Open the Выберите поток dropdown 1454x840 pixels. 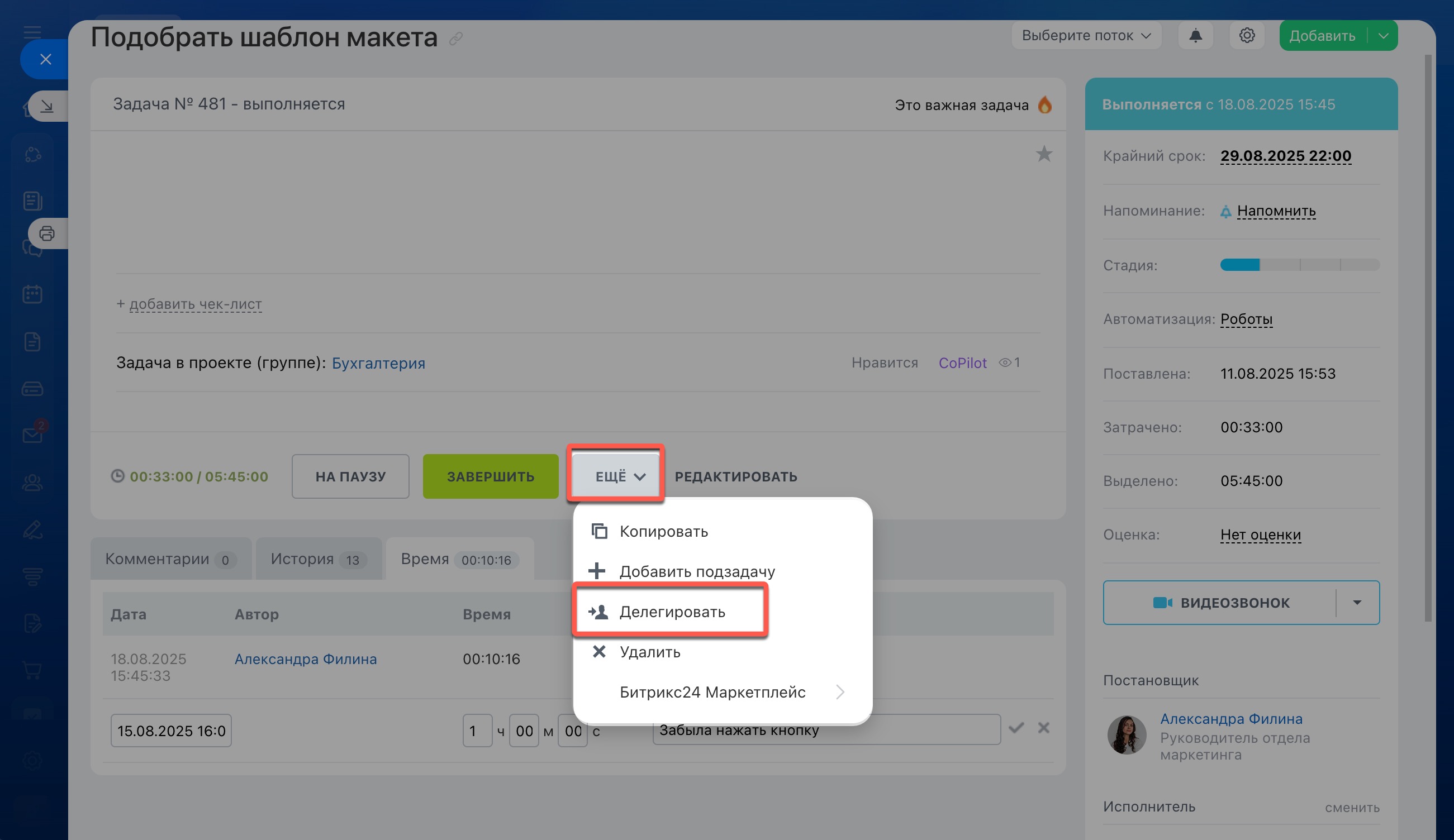tap(1086, 36)
